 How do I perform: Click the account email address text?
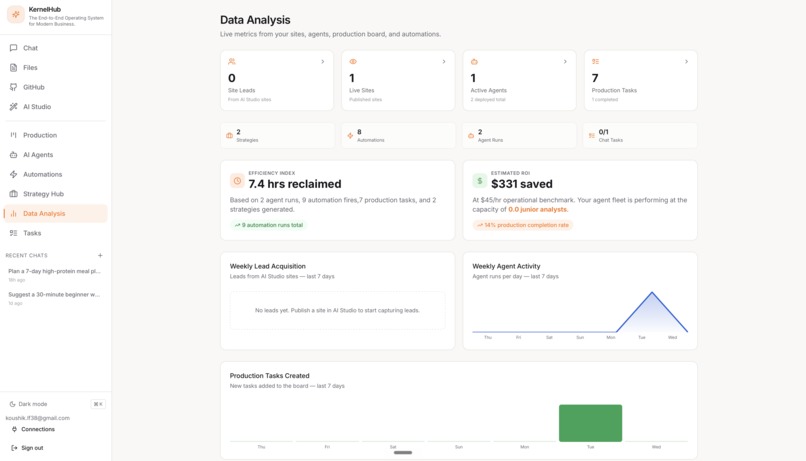click(x=38, y=418)
